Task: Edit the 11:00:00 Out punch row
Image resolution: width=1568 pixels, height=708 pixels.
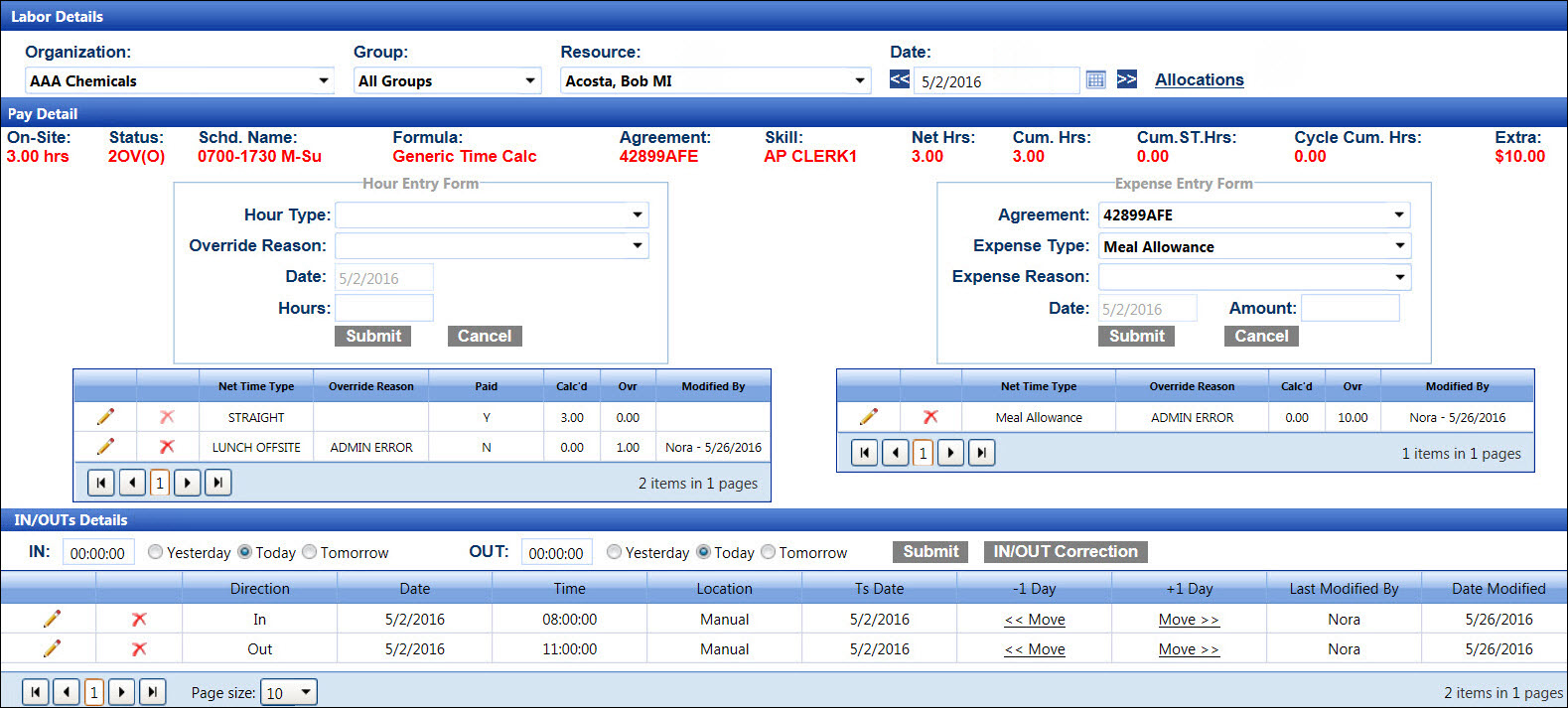Action: (52, 648)
